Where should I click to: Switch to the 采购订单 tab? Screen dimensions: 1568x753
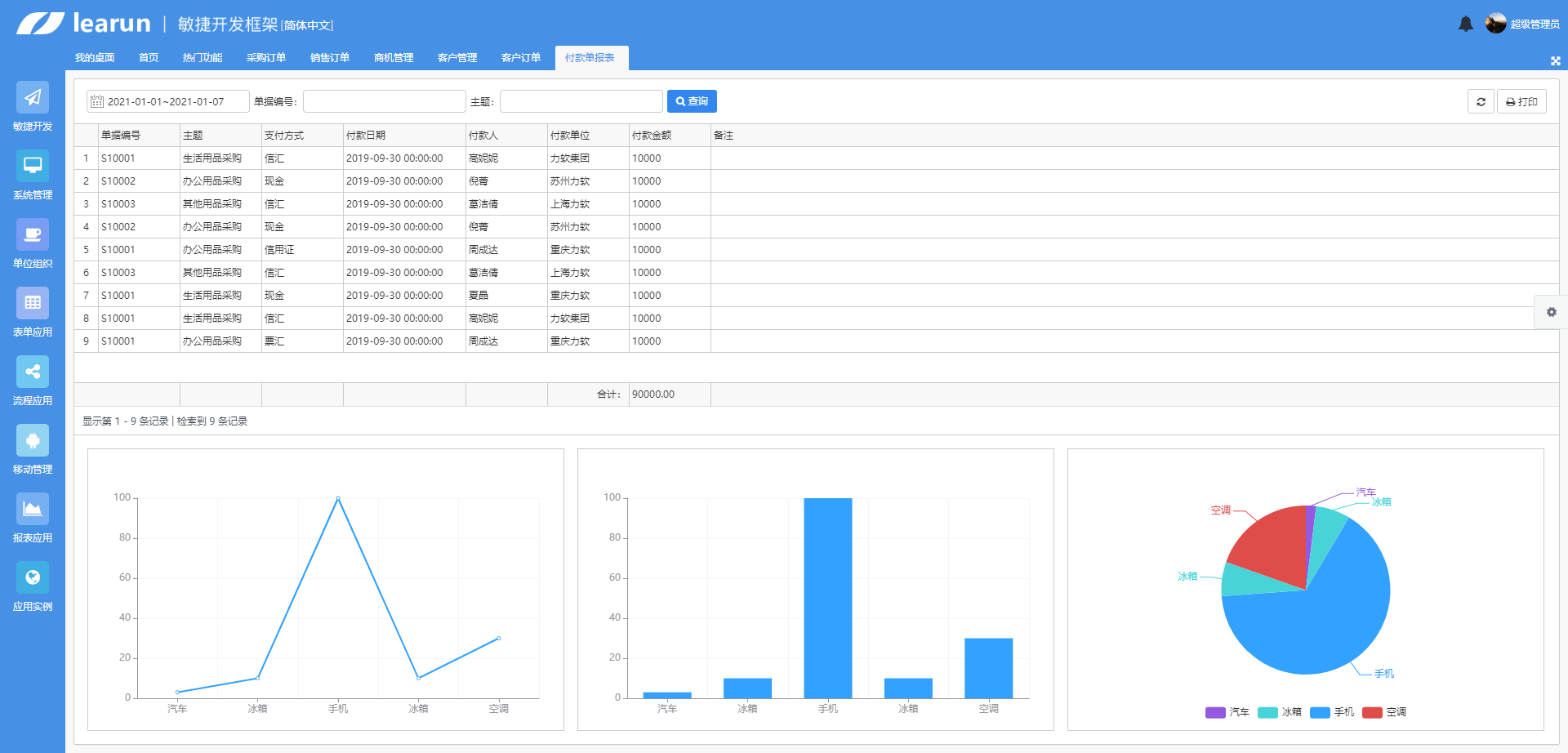tap(266, 58)
